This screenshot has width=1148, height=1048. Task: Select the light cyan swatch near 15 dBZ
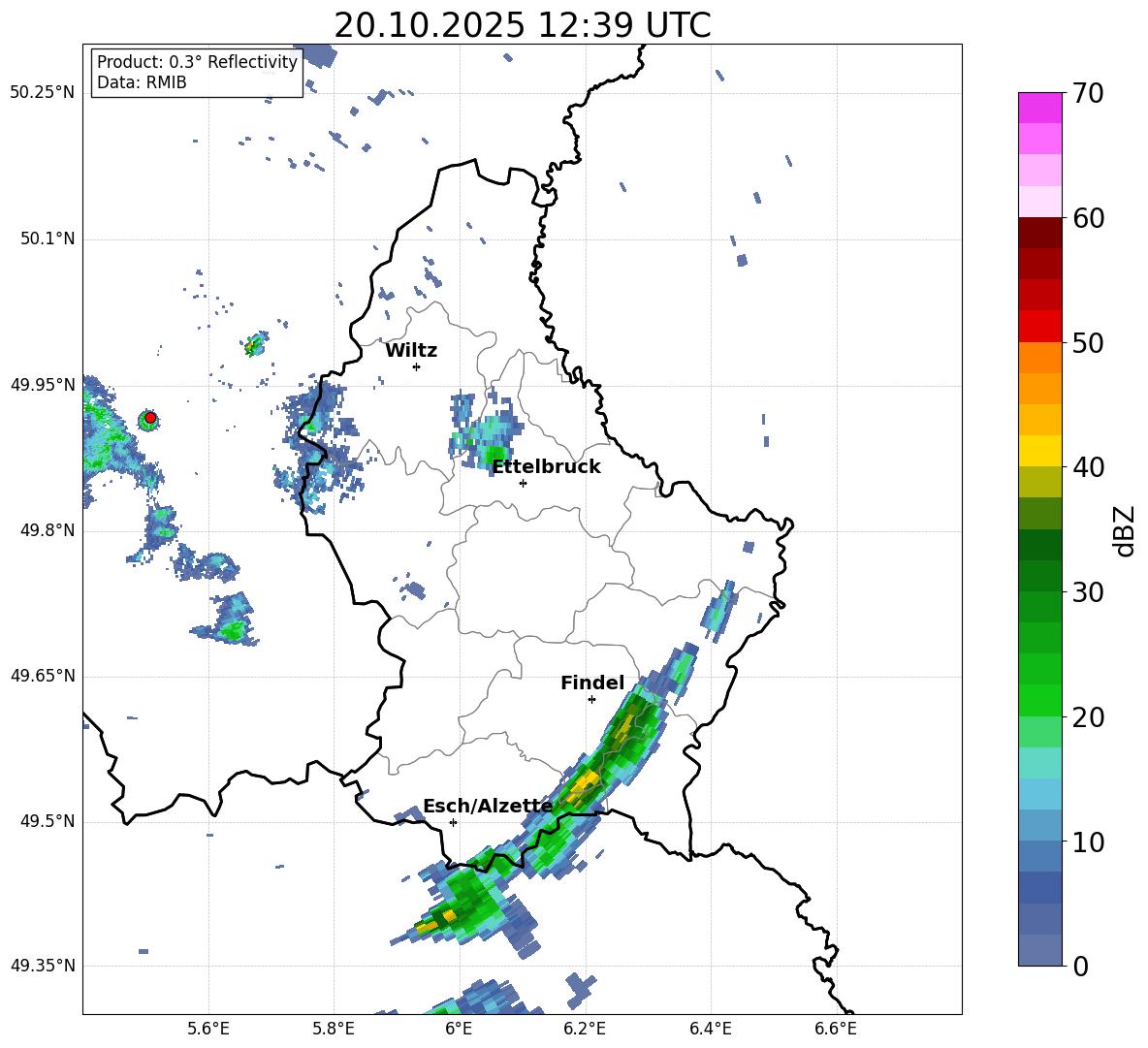(1039, 763)
